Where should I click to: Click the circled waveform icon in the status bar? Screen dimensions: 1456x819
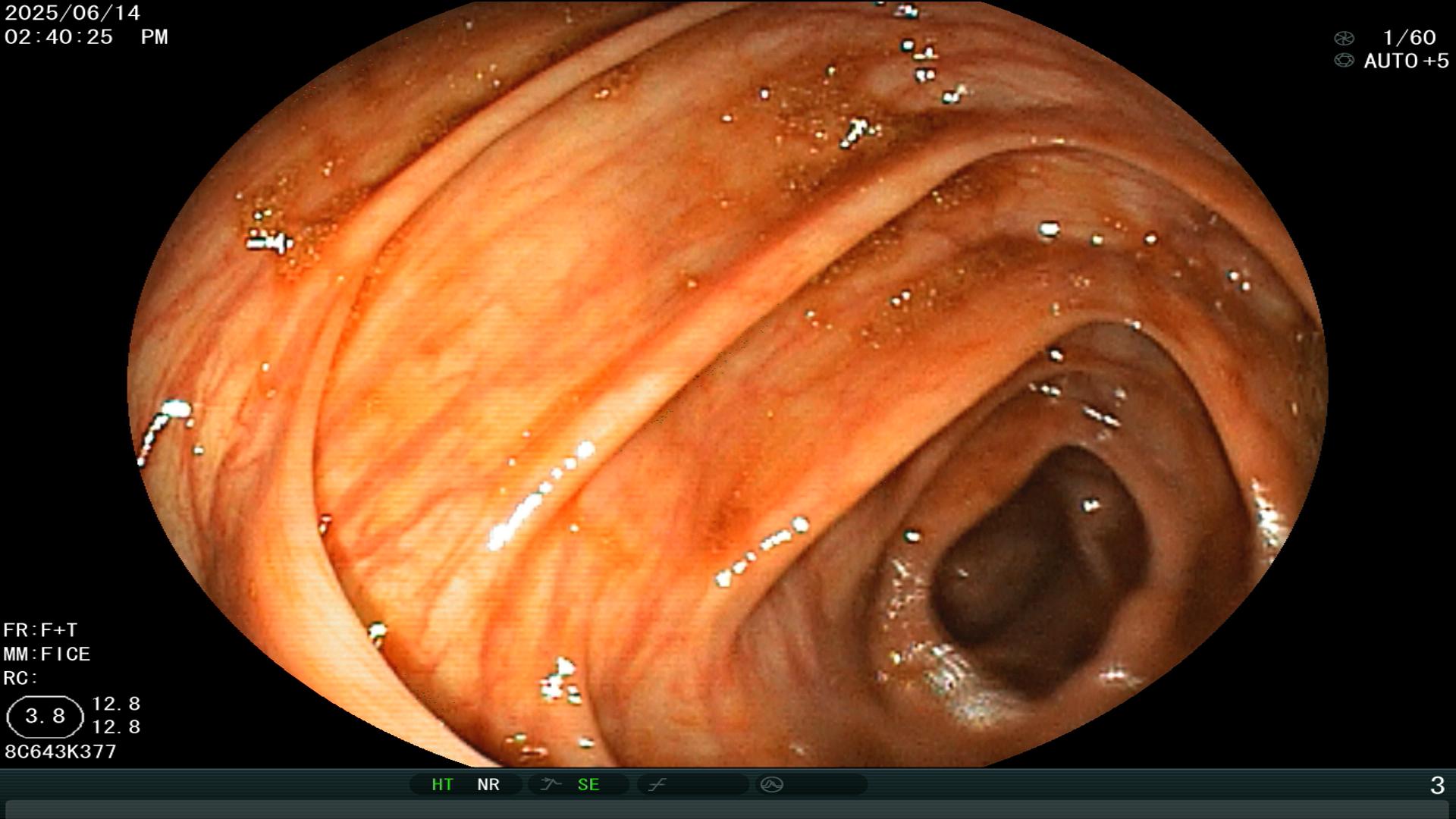click(772, 784)
